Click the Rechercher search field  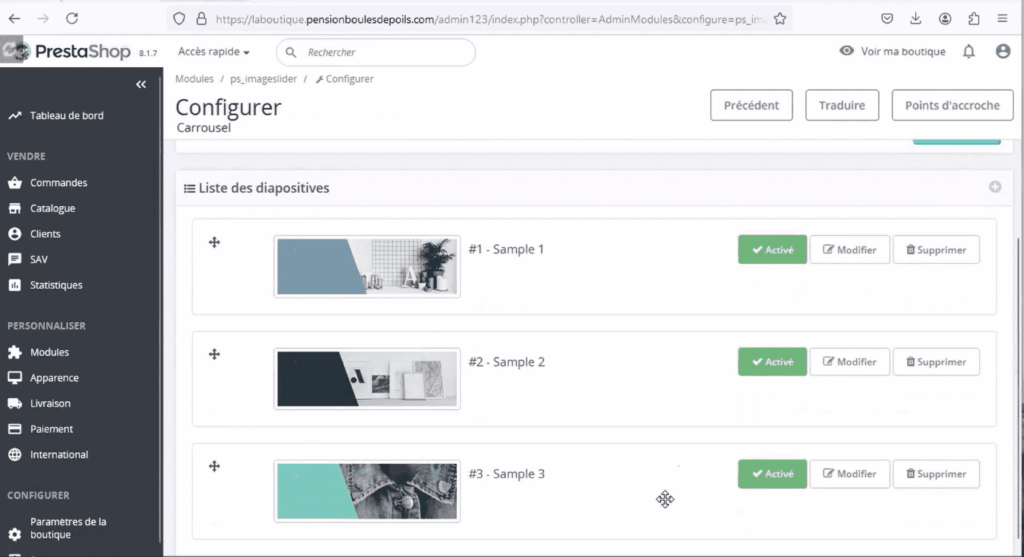tap(376, 52)
